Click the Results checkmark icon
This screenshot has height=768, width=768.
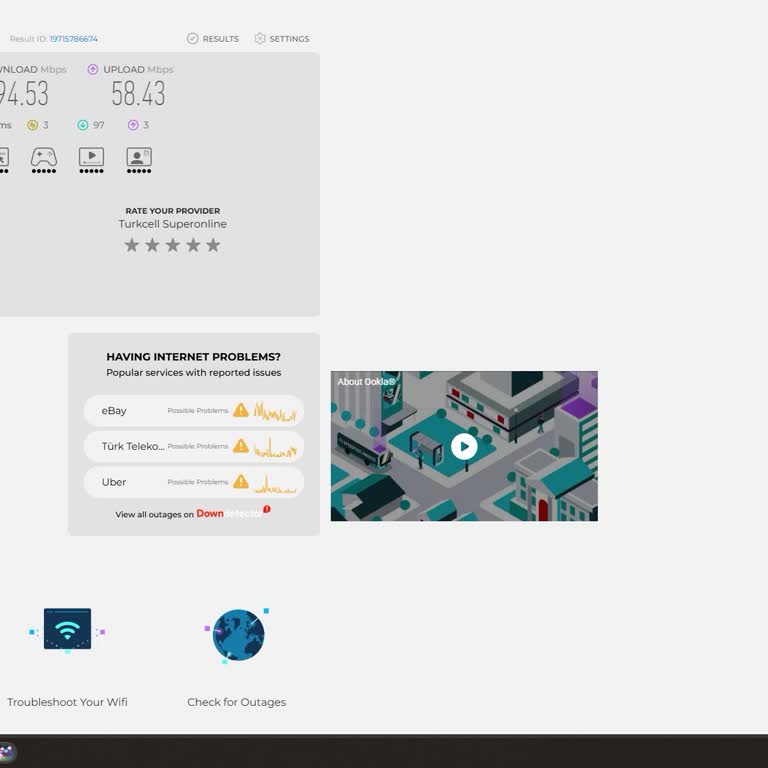192,38
